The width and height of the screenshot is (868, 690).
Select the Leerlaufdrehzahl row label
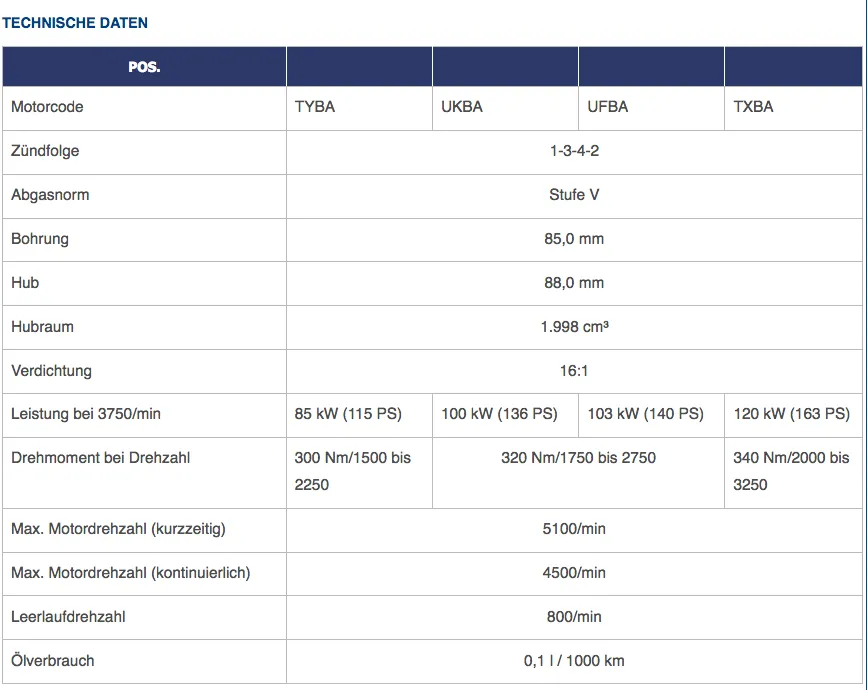(68, 617)
